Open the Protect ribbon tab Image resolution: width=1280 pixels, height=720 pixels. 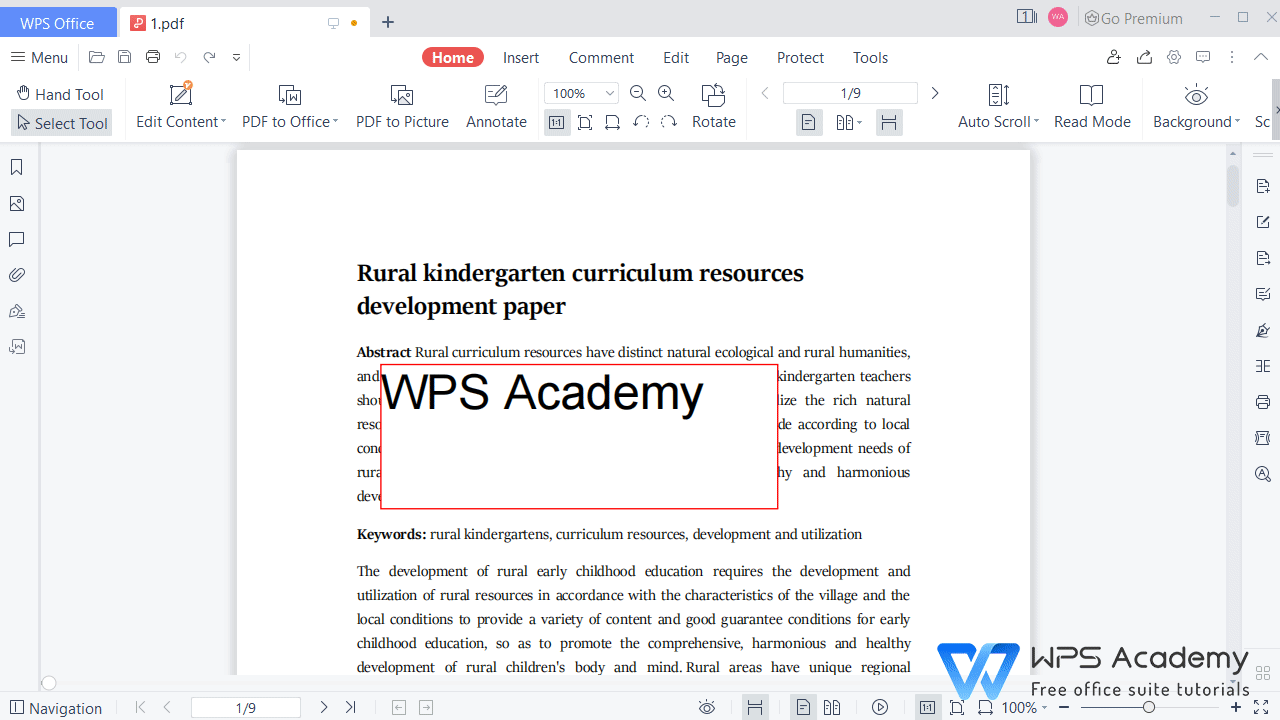click(x=800, y=57)
